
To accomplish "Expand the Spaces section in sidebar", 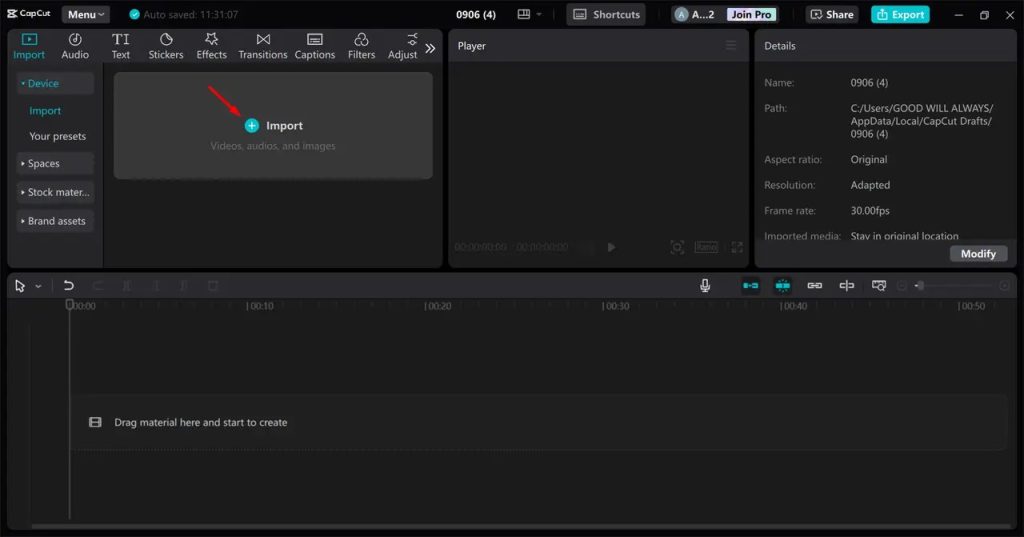I will point(56,164).
